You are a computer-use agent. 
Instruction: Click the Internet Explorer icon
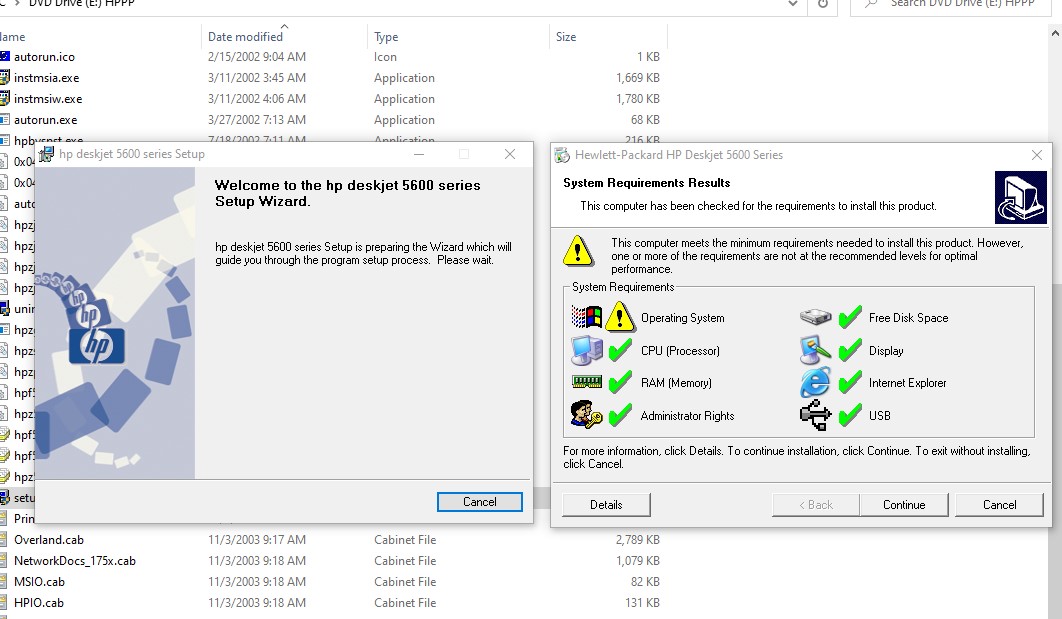tap(815, 382)
